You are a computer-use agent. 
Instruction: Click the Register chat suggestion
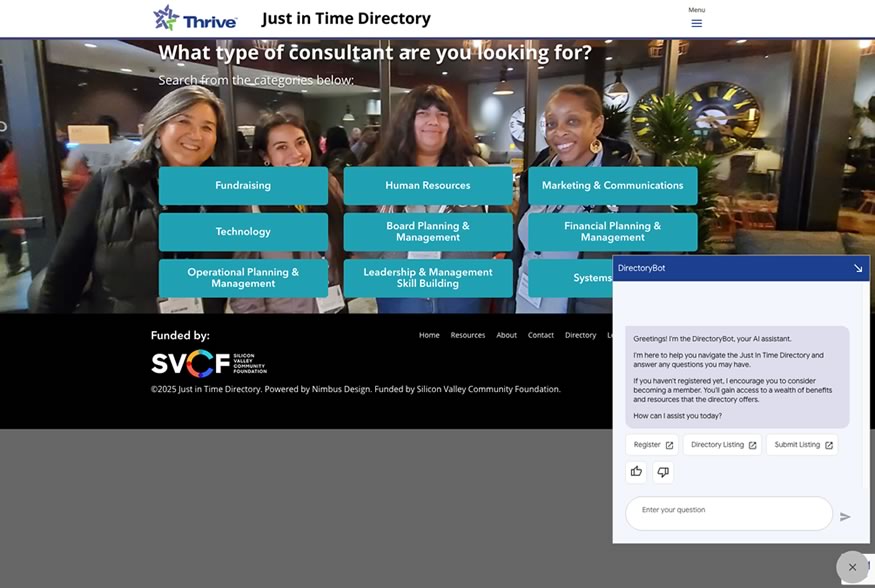point(652,445)
